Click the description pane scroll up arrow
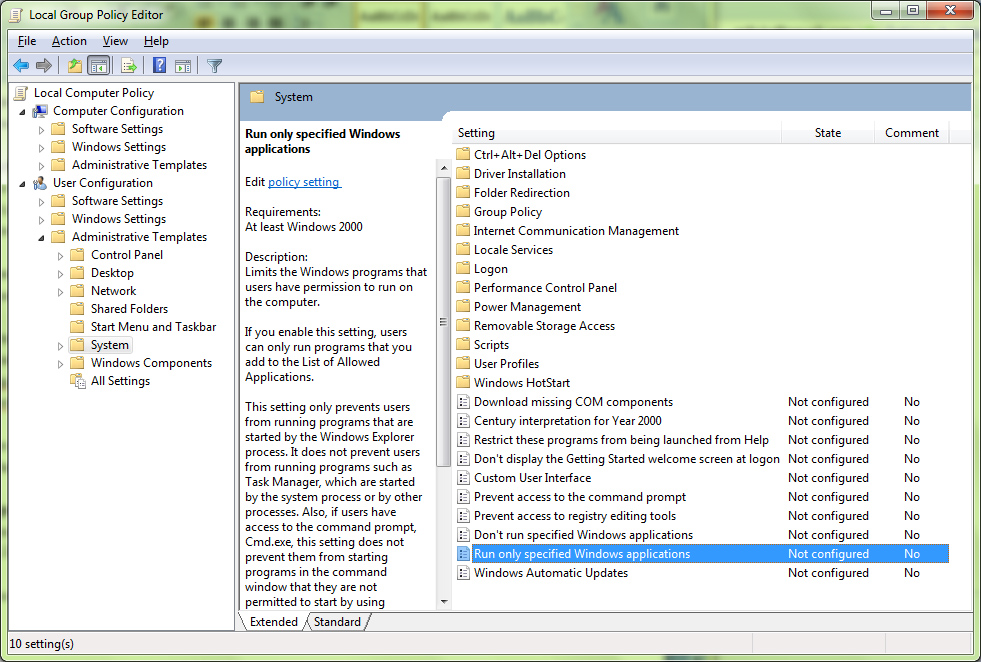 point(444,168)
